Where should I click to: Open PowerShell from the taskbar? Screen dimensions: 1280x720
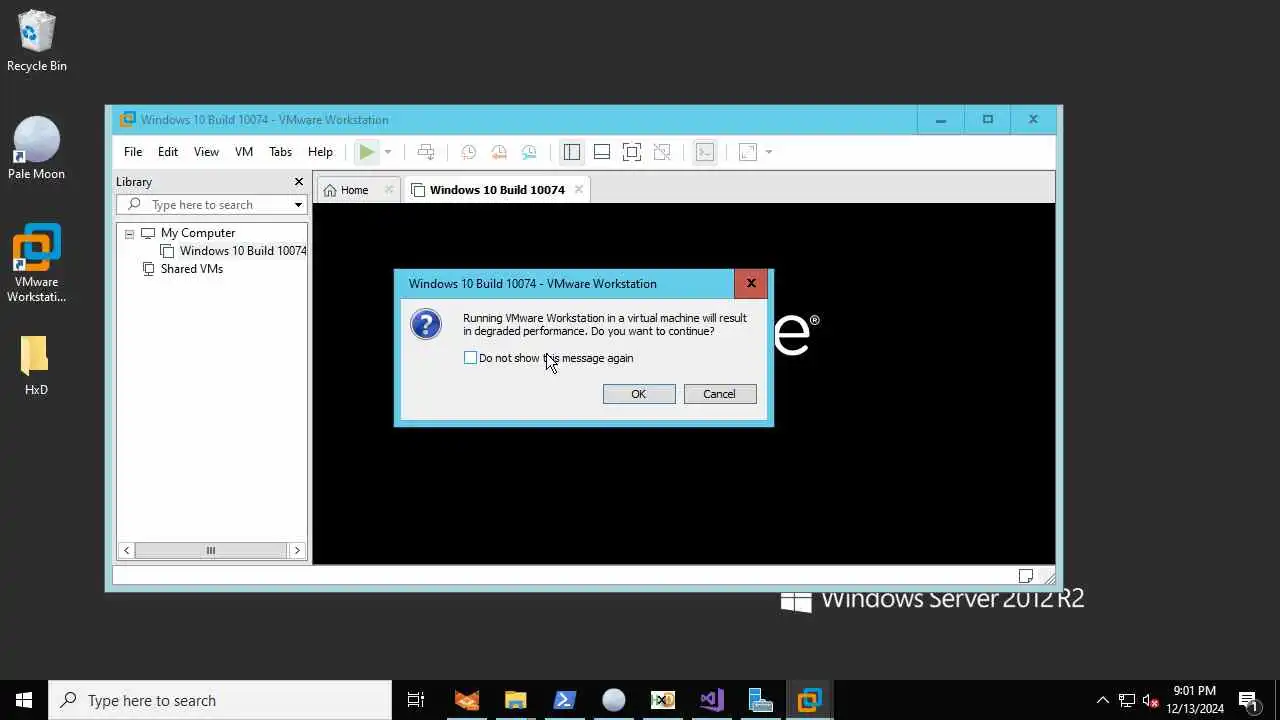(564, 700)
